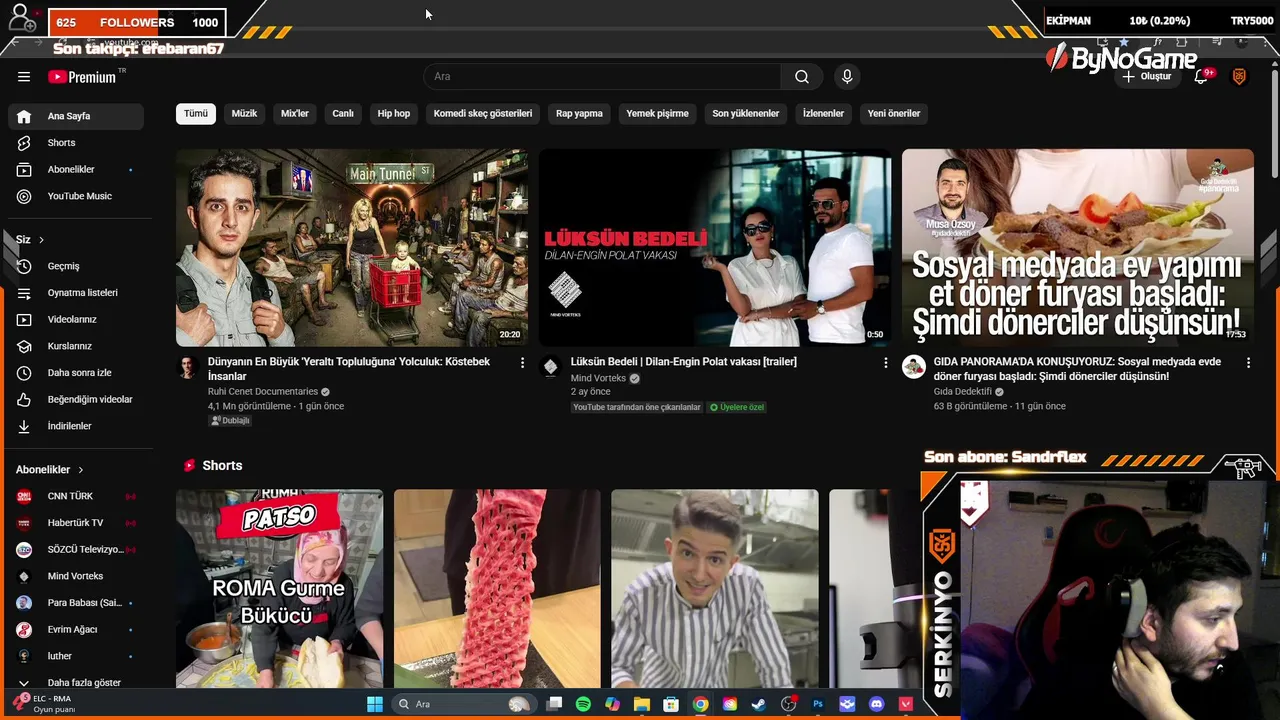Click the Windows taskbar search box
1280x720 pixels.
pos(463,704)
